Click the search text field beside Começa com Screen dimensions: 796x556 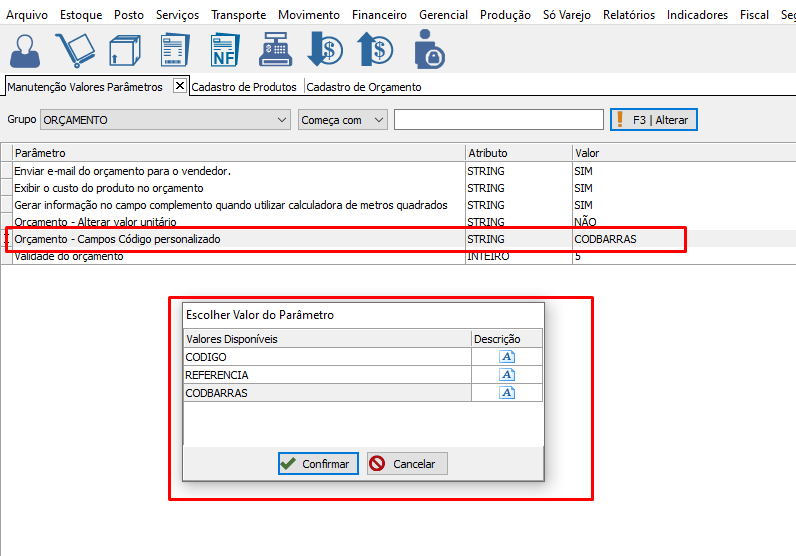(498, 120)
